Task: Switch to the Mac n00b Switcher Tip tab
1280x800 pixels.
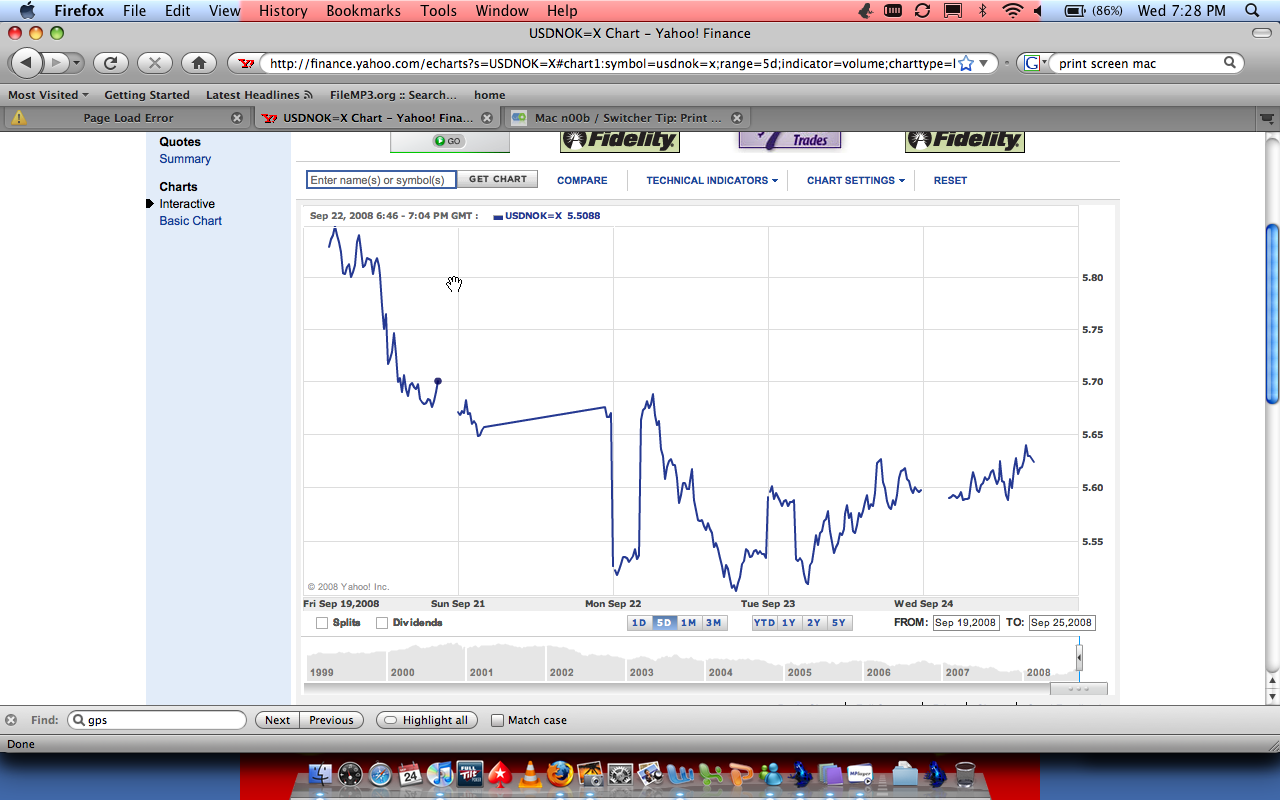Action: (x=628, y=118)
